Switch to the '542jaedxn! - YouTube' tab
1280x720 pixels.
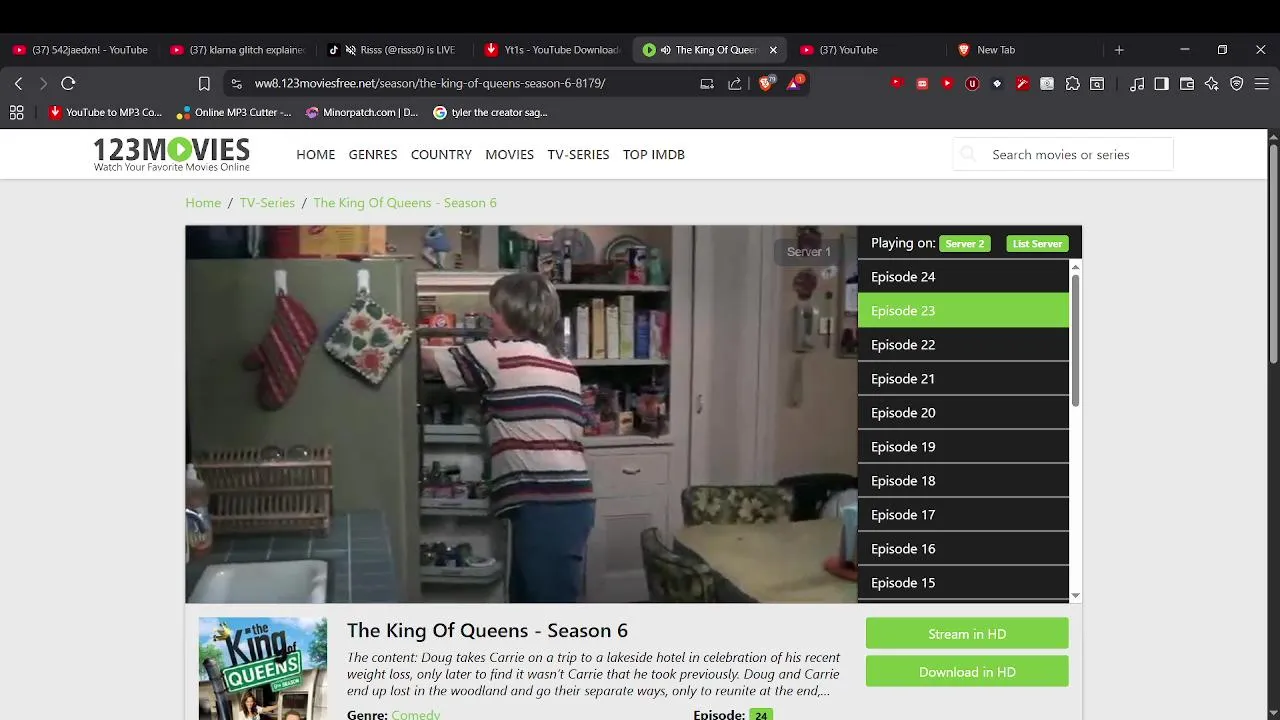(x=80, y=50)
